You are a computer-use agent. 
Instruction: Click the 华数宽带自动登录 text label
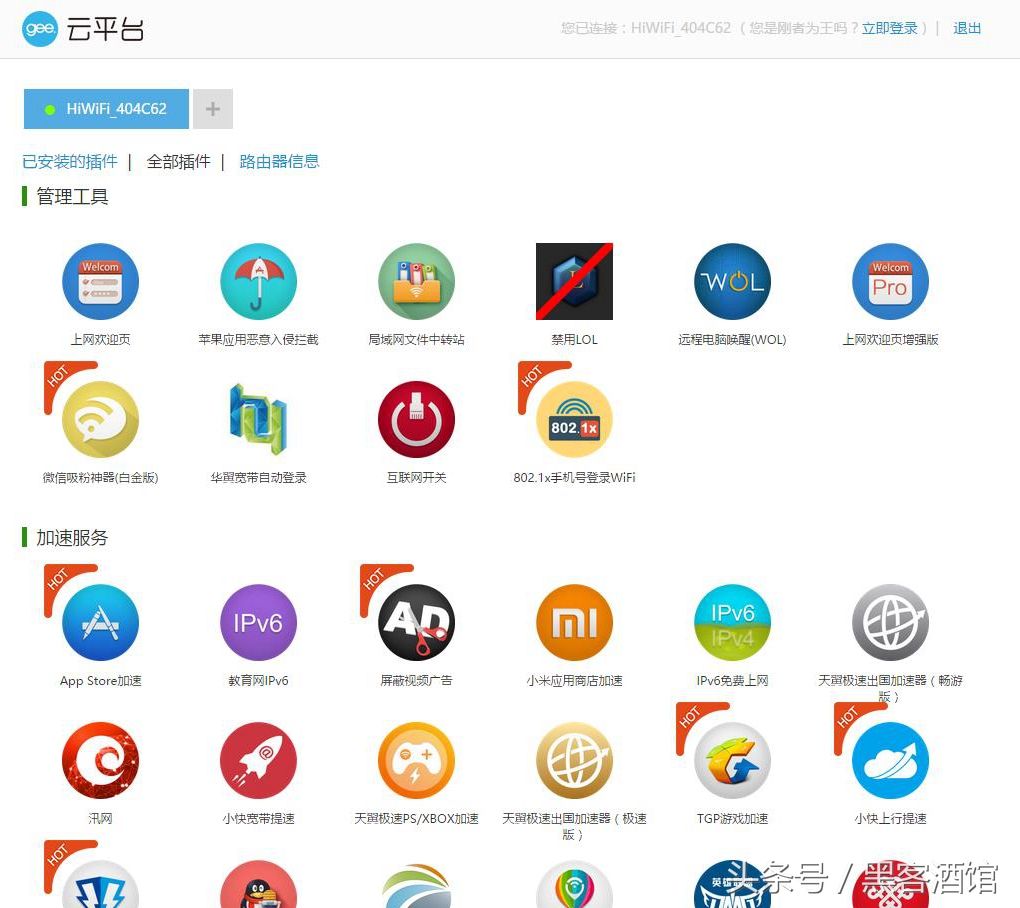pyautogui.click(x=258, y=477)
